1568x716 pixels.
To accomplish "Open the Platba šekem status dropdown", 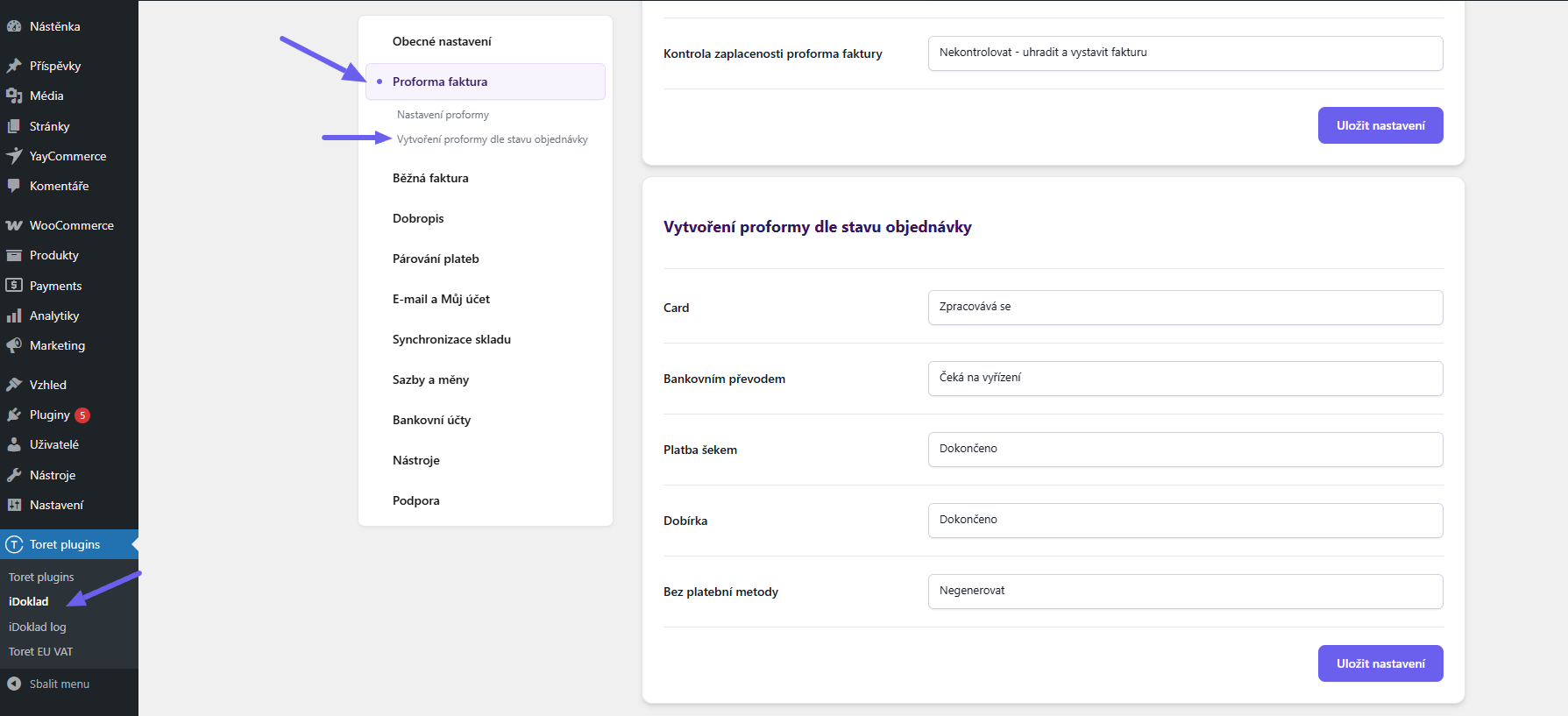I will click(1185, 450).
